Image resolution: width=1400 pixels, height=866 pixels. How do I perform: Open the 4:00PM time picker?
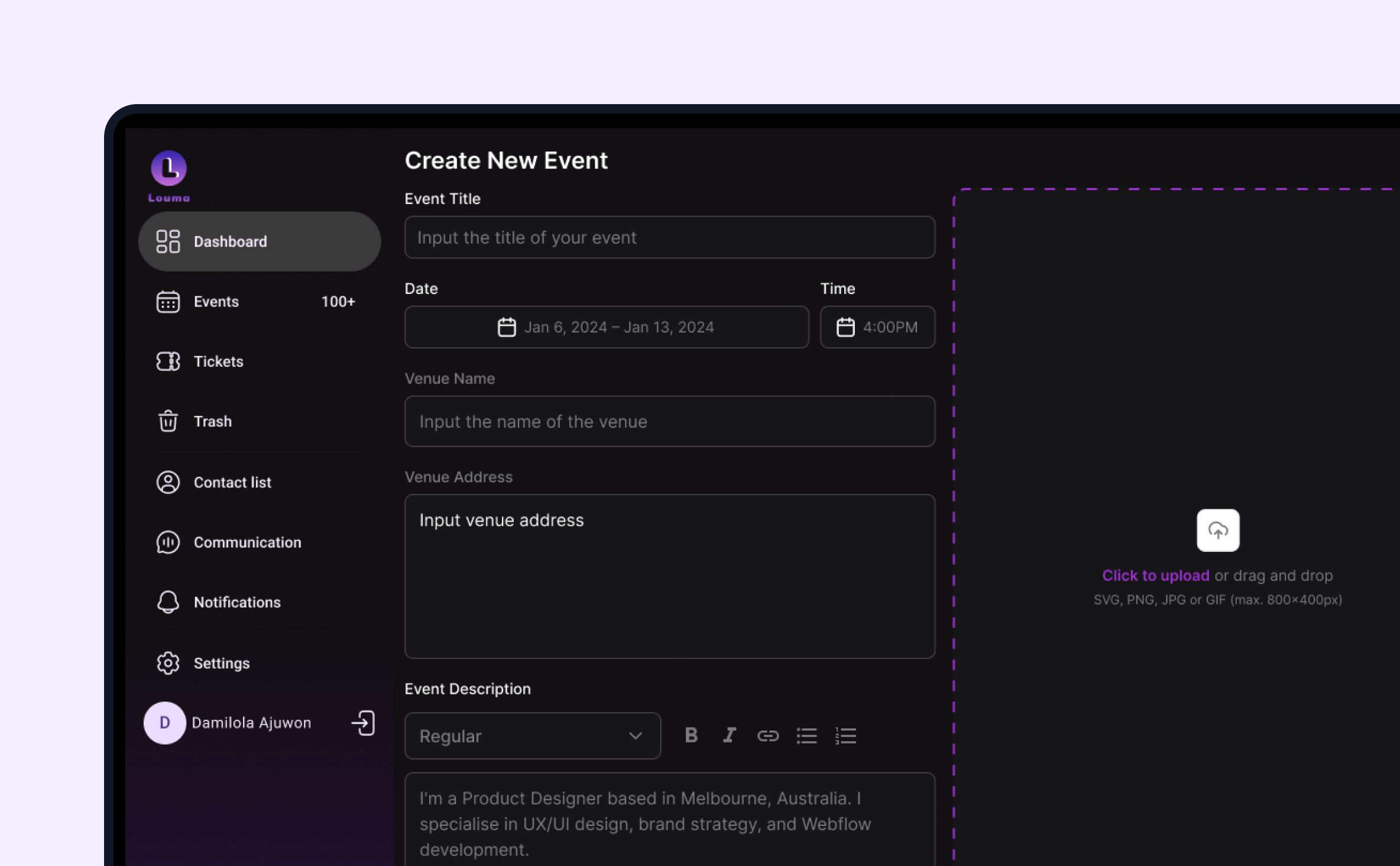(x=877, y=327)
